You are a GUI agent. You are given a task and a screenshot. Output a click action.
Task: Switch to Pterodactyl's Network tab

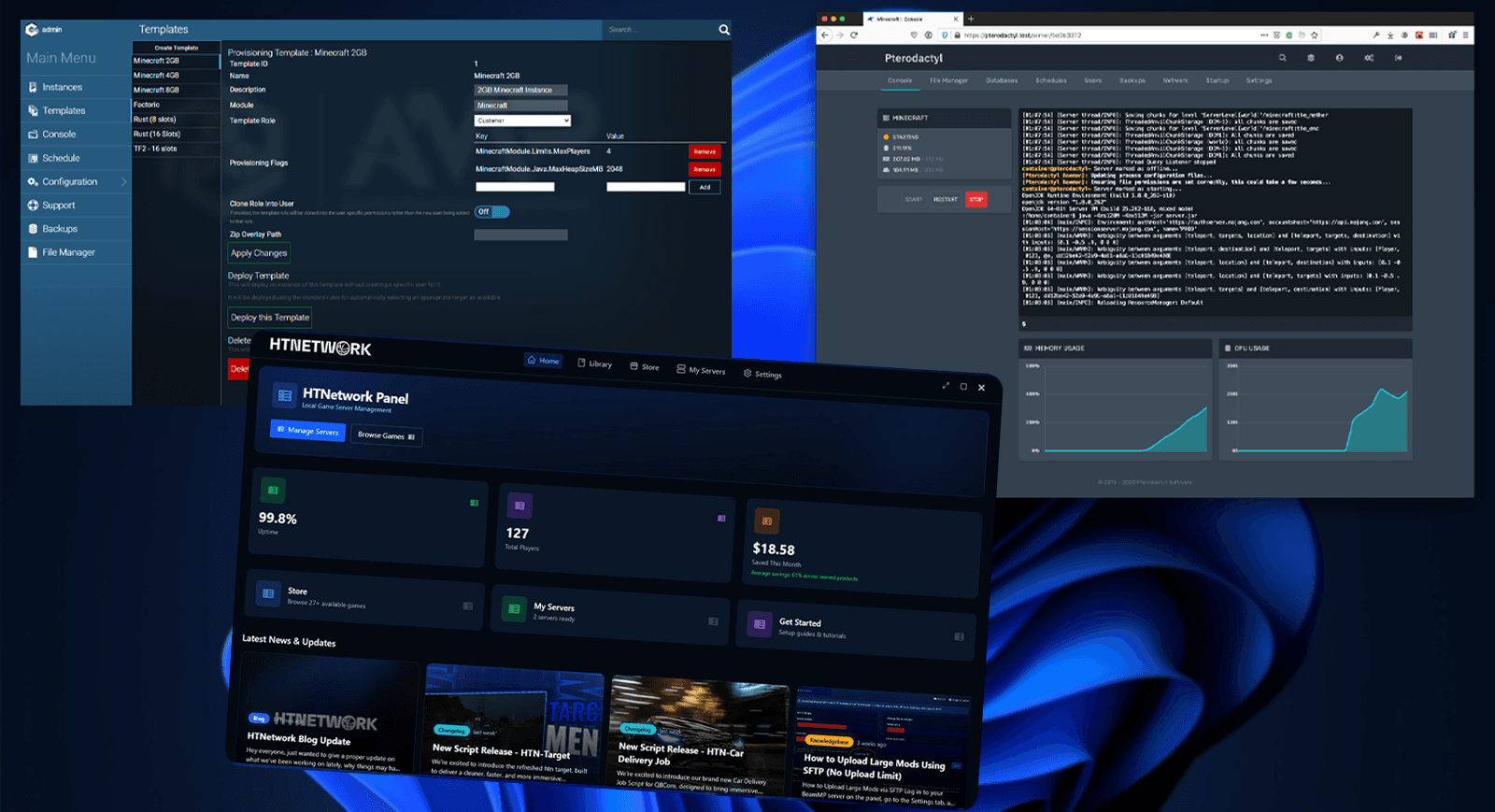coord(1175,80)
